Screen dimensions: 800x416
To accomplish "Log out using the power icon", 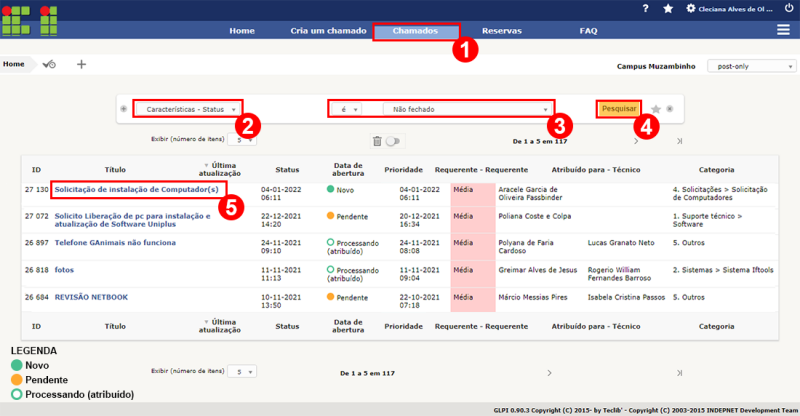I will (x=789, y=8).
